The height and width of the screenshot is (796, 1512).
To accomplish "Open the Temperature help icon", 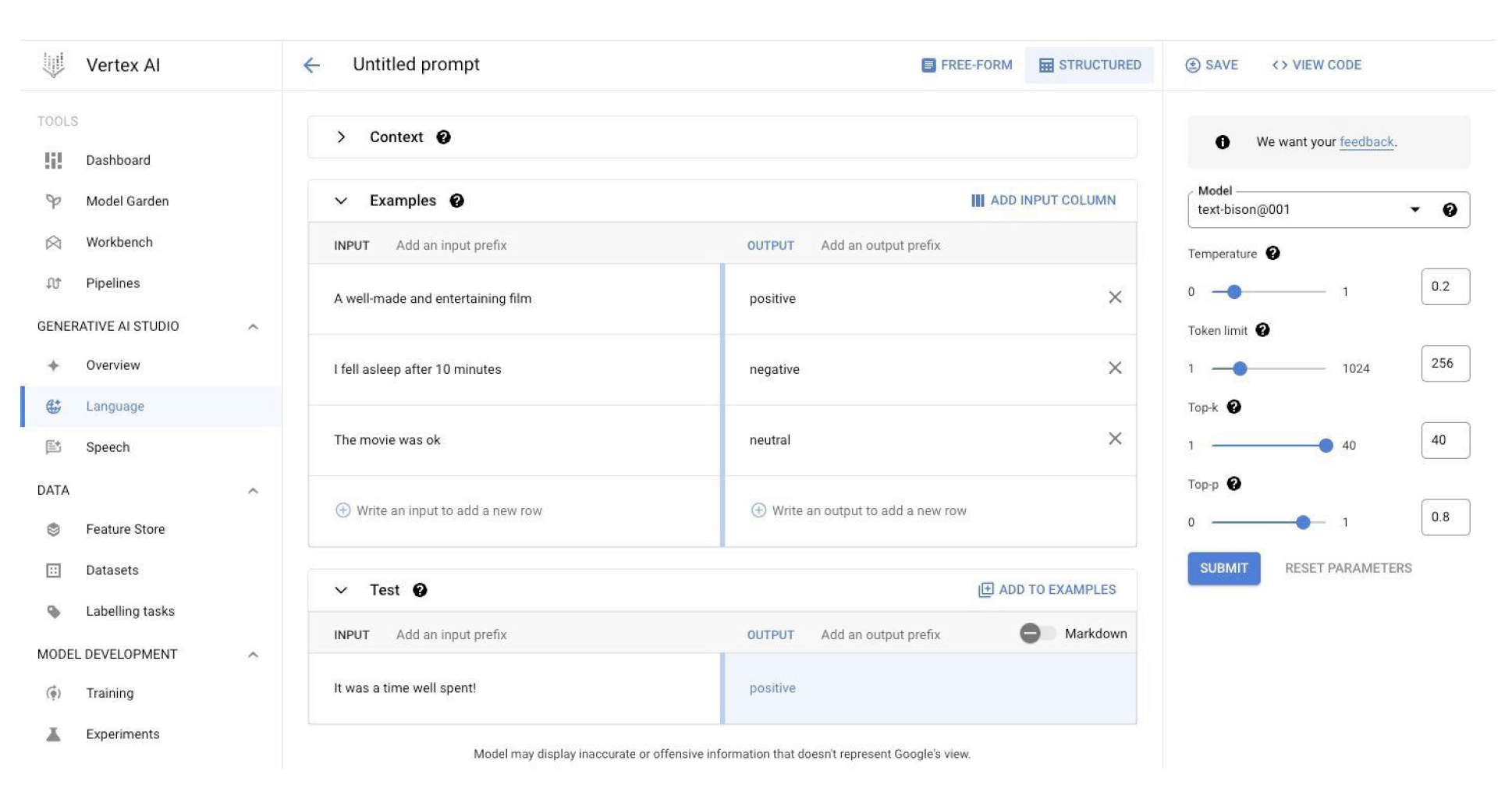I will coord(1272,254).
